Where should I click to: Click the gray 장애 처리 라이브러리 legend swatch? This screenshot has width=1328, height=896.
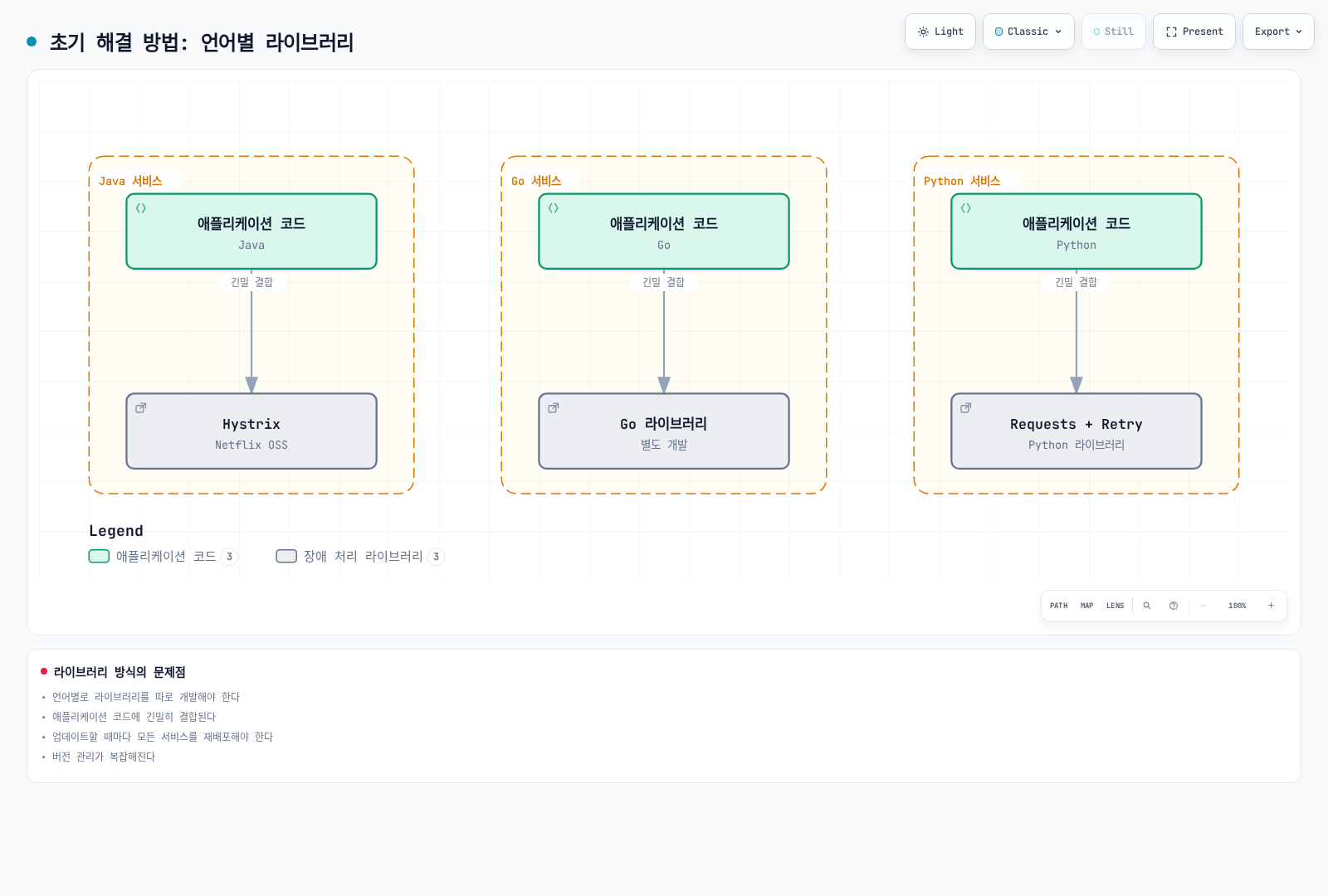(286, 557)
